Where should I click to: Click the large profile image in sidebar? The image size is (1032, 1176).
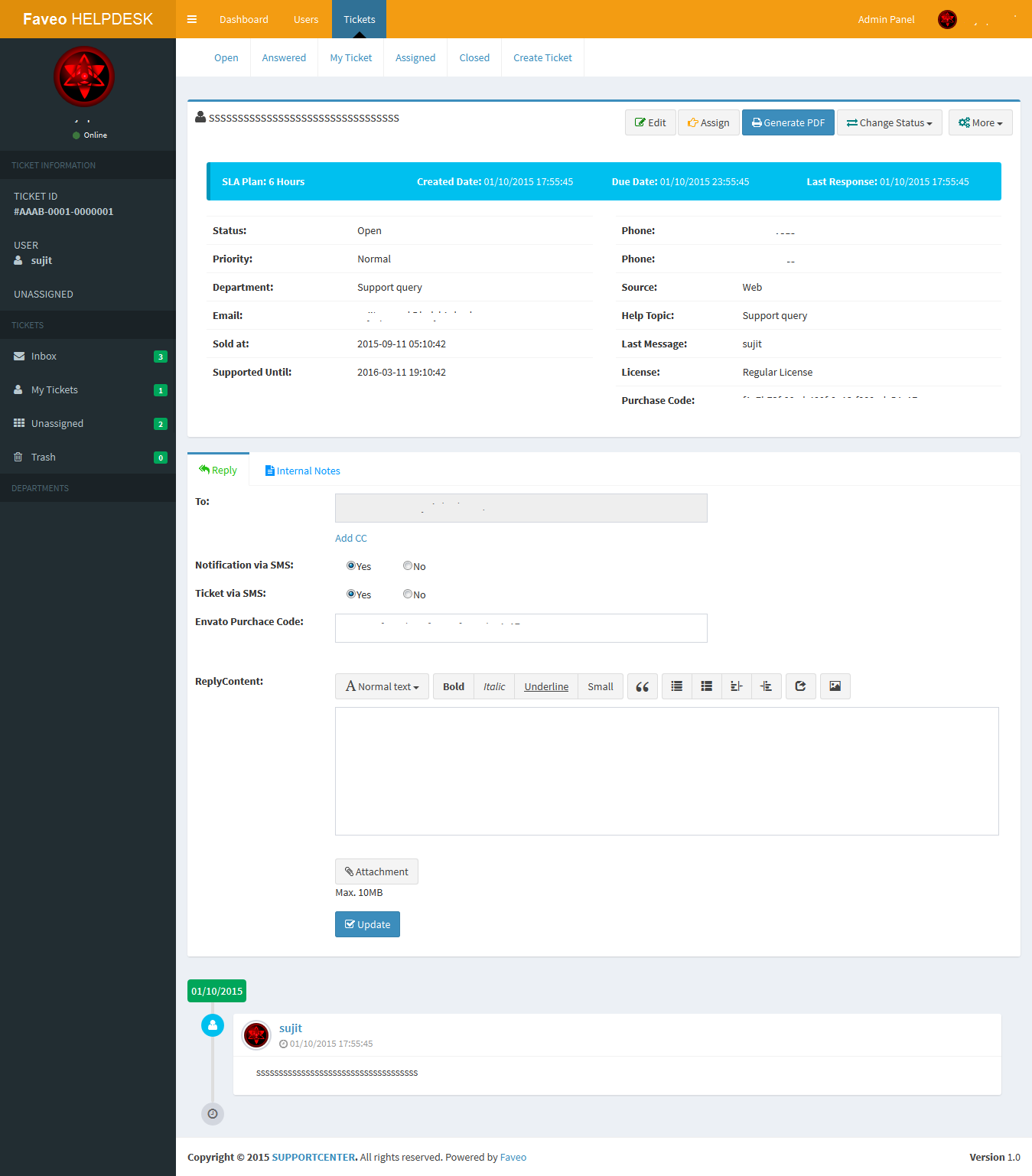pos(84,77)
